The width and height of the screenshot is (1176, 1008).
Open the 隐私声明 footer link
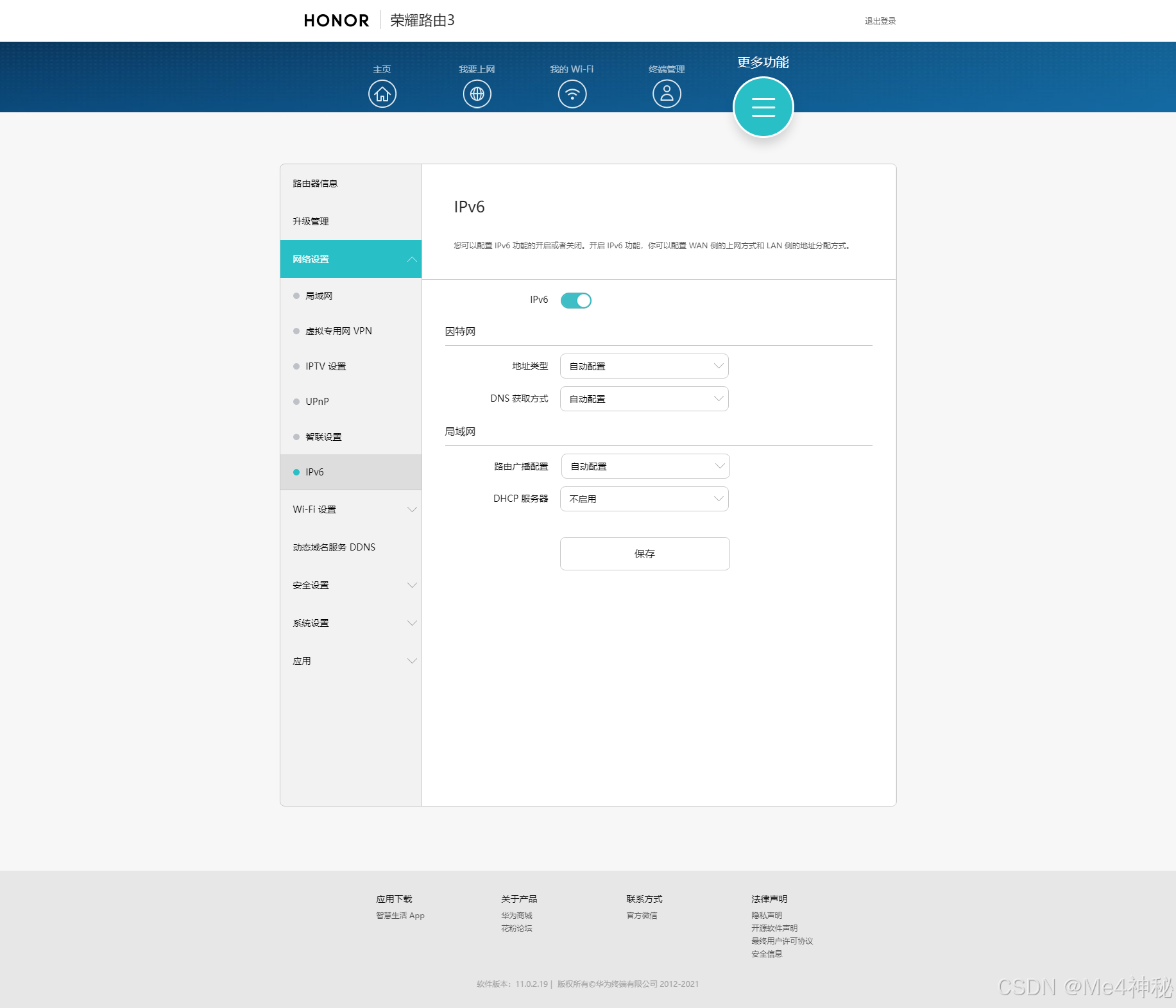coord(767,916)
